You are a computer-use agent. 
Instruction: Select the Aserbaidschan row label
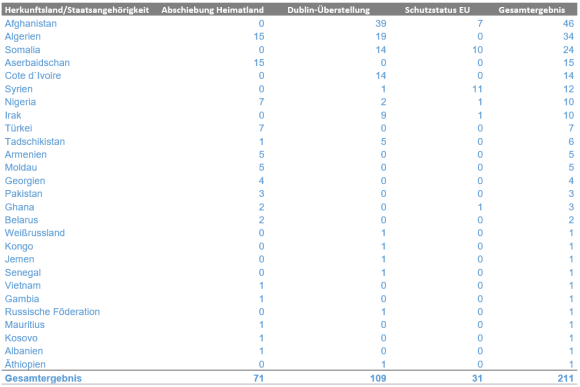pos(37,63)
